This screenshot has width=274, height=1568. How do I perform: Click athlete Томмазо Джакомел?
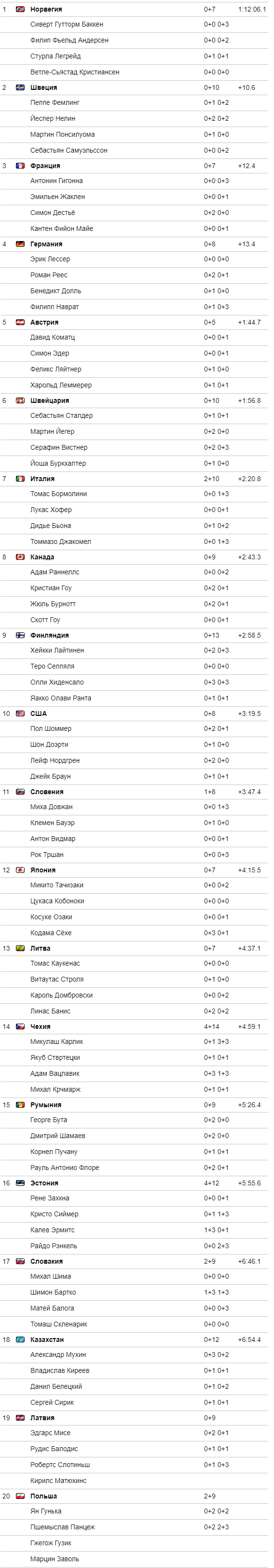tap(61, 542)
